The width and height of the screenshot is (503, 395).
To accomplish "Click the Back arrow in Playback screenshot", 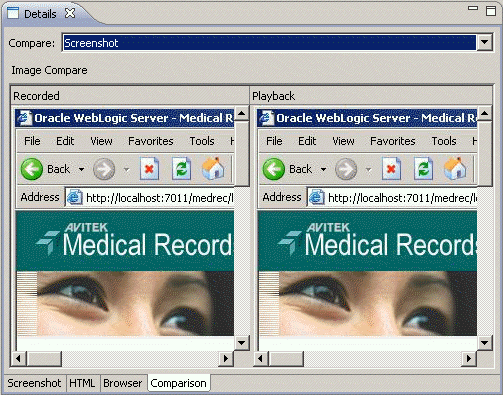I will [274, 169].
